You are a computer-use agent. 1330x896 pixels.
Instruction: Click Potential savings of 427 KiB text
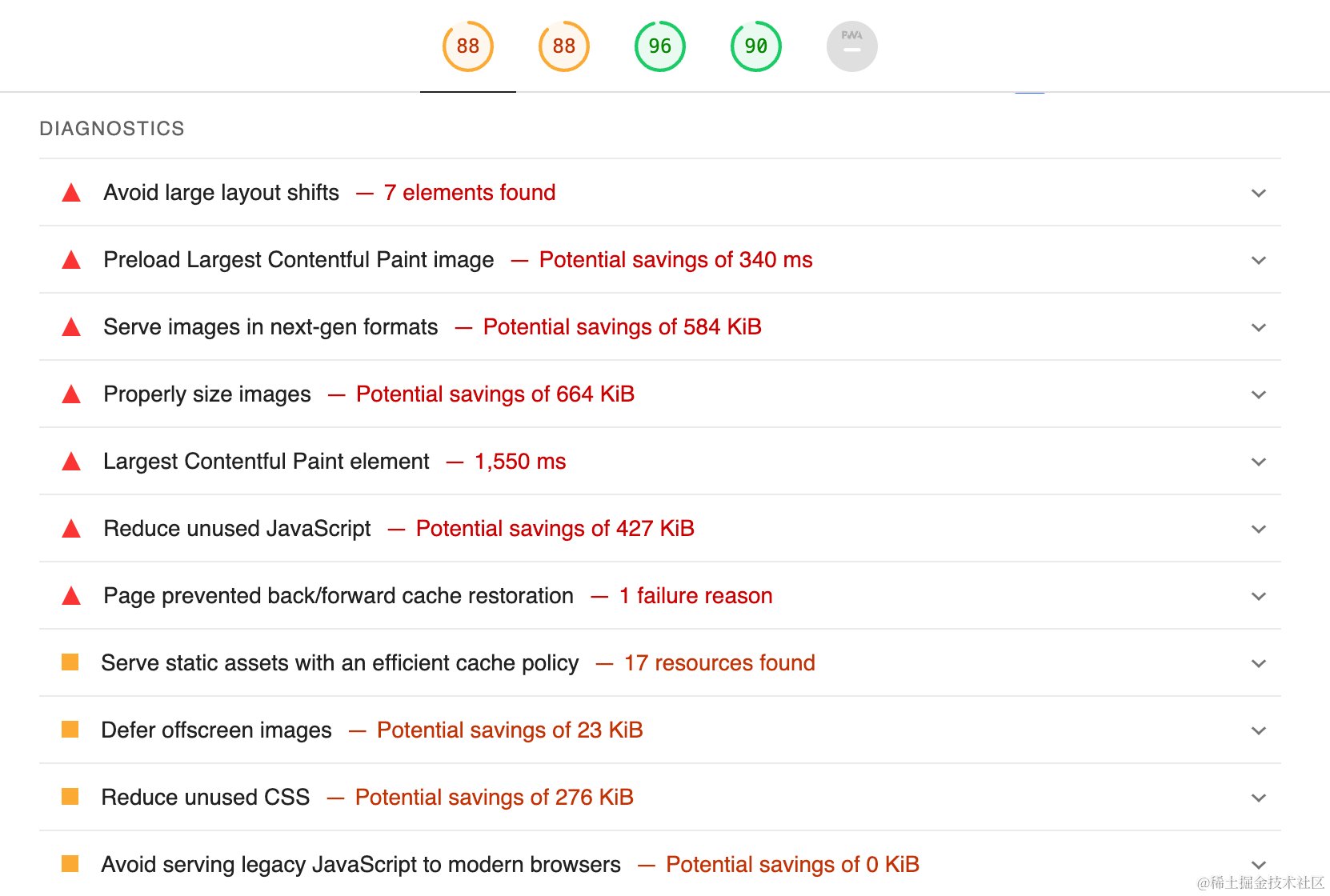coord(555,529)
